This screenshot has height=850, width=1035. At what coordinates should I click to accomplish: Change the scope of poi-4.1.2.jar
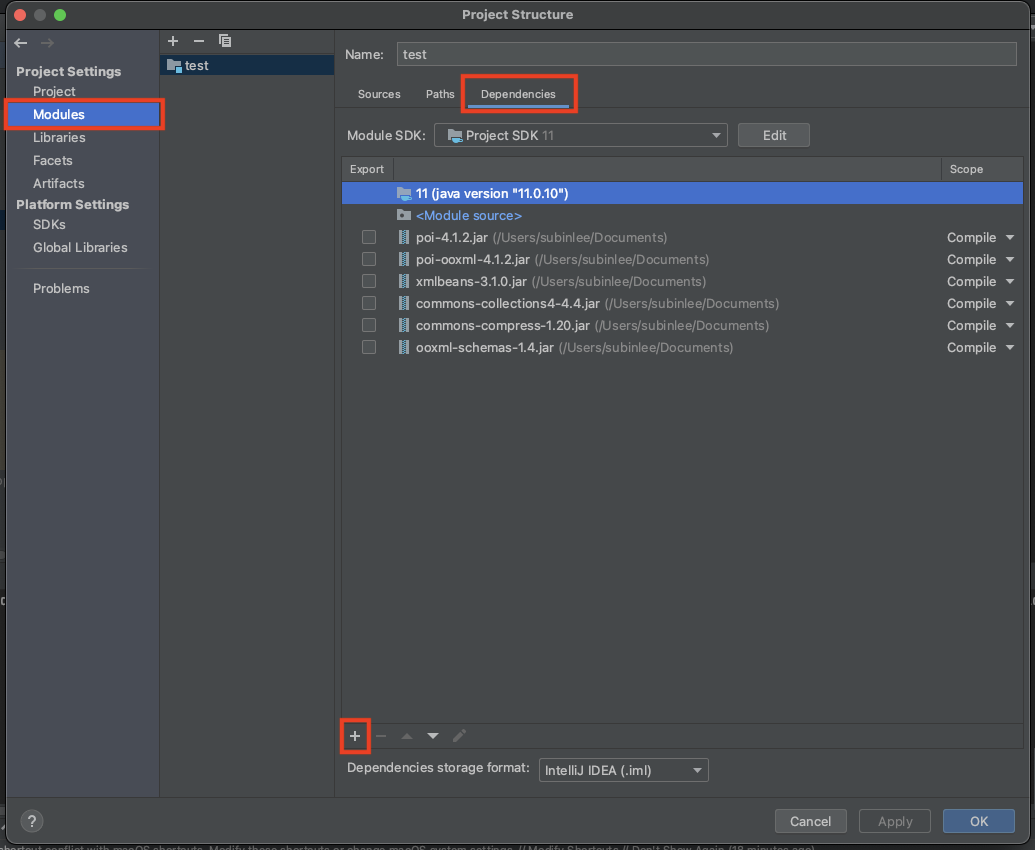pos(980,237)
